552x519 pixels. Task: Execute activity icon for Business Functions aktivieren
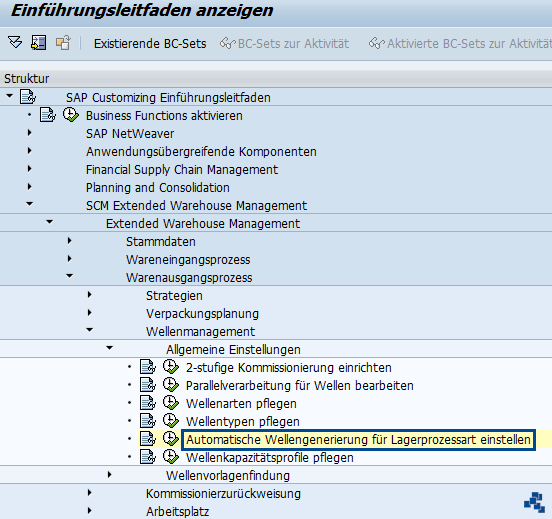coord(70,115)
